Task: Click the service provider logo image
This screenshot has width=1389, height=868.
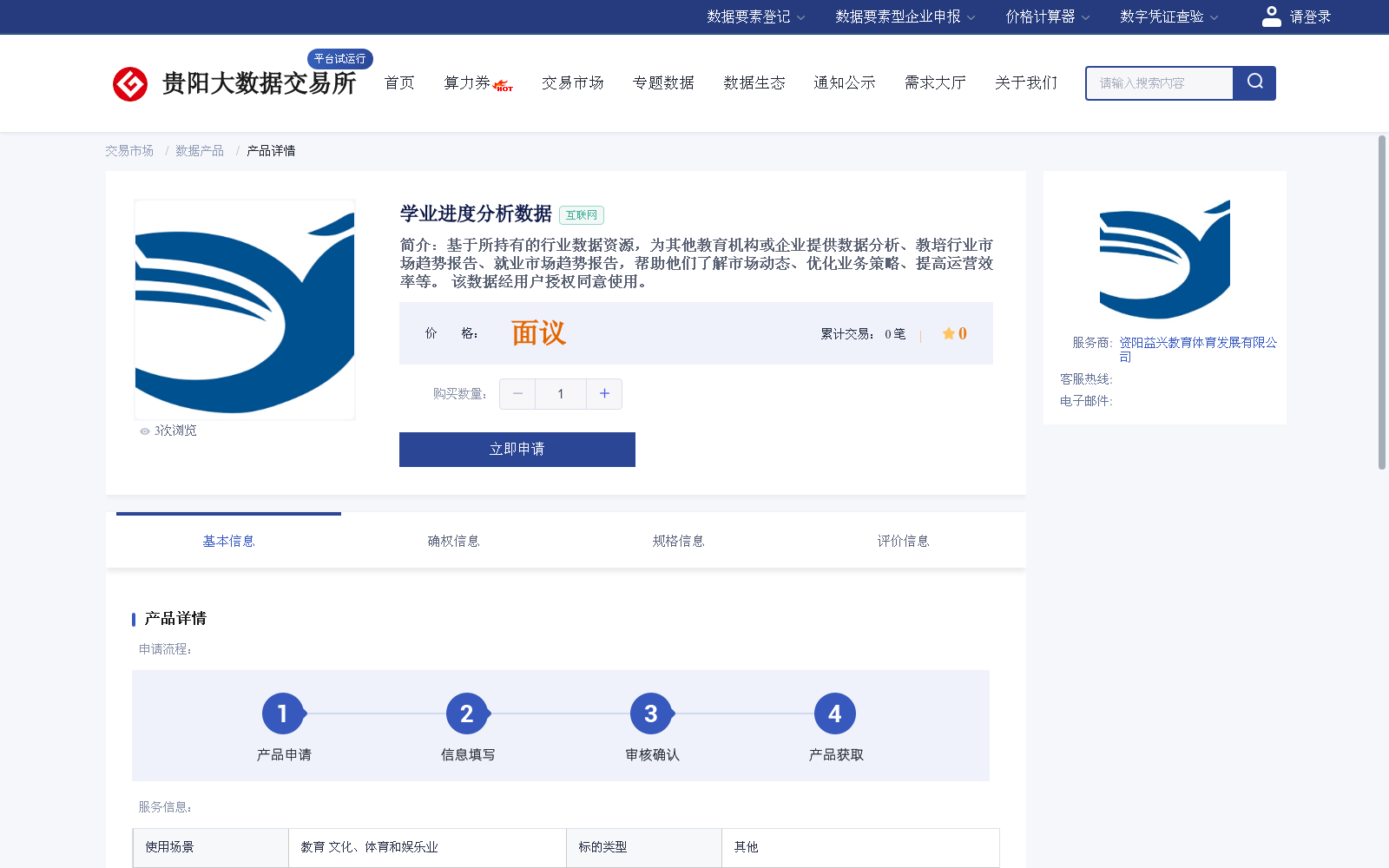Action: 1165,260
